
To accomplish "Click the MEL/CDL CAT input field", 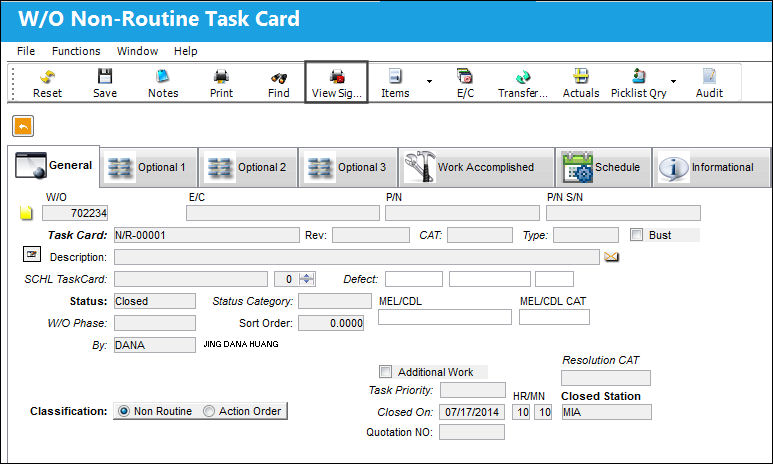I will click(554, 317).
